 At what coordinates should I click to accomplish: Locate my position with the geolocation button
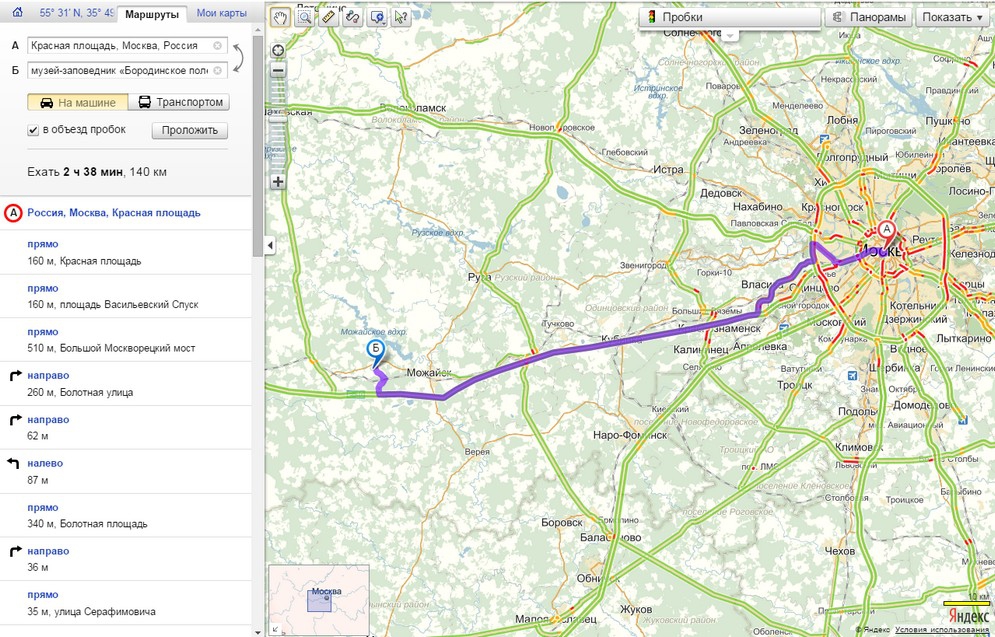tap(278, 51)
